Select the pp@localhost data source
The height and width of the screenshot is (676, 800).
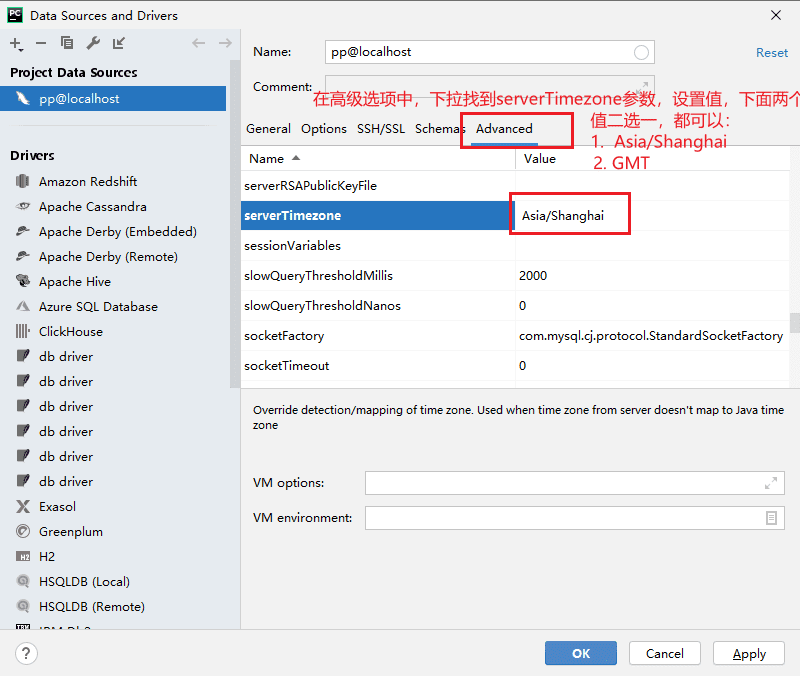pyautogui.click(x=113, y=98)
